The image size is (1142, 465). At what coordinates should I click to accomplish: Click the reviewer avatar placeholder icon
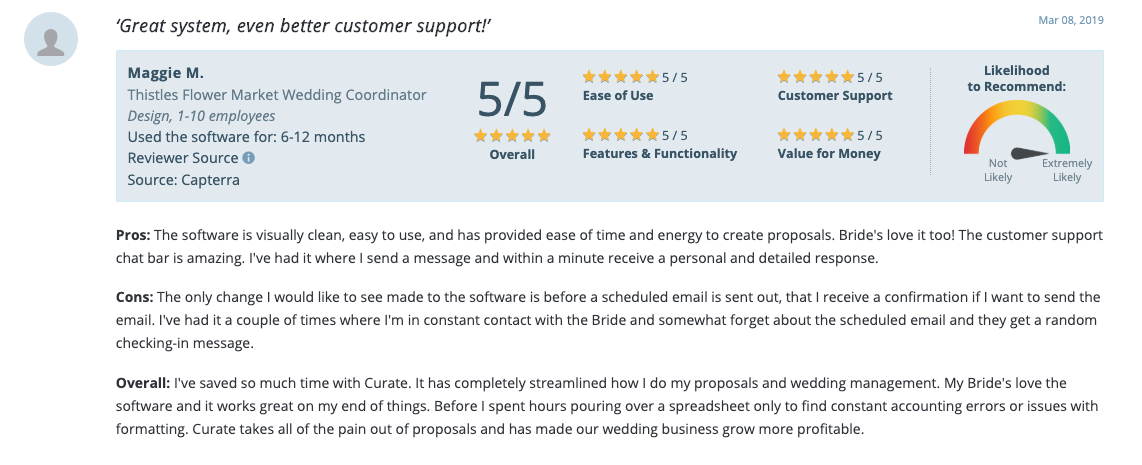point(51,39)
